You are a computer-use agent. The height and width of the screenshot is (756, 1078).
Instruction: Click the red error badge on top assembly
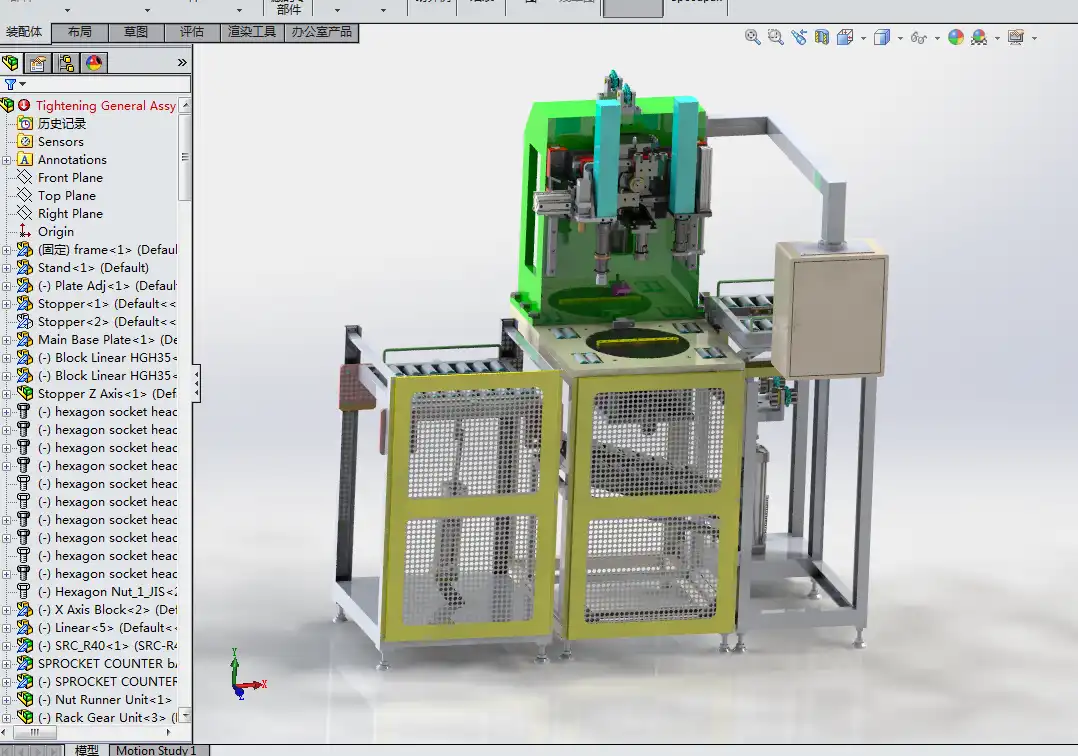point(24,105)
